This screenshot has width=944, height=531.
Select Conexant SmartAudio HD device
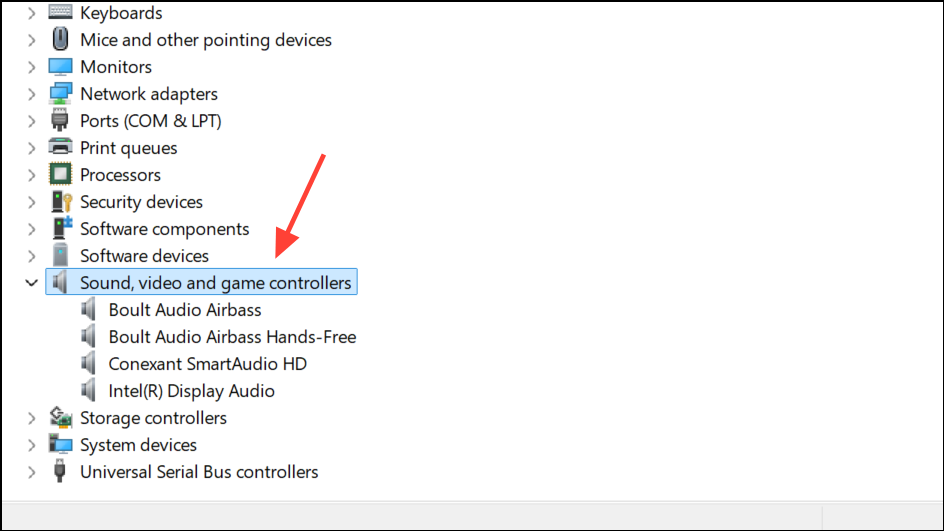coord(207,364)
